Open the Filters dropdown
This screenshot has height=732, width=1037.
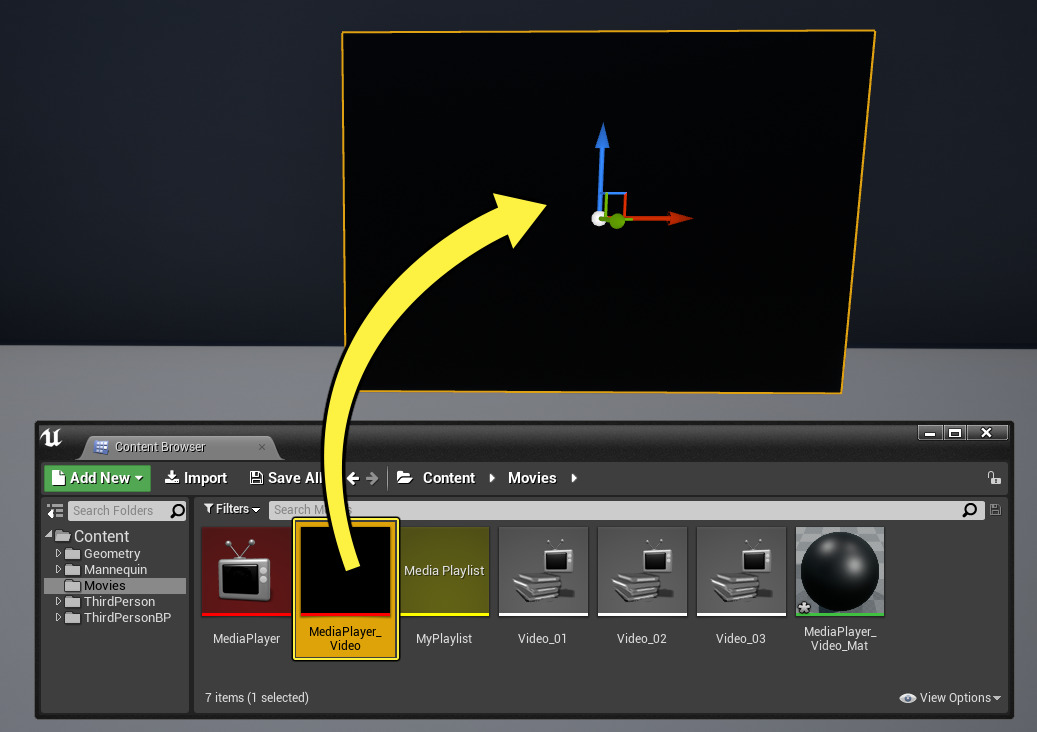[232, 508]
